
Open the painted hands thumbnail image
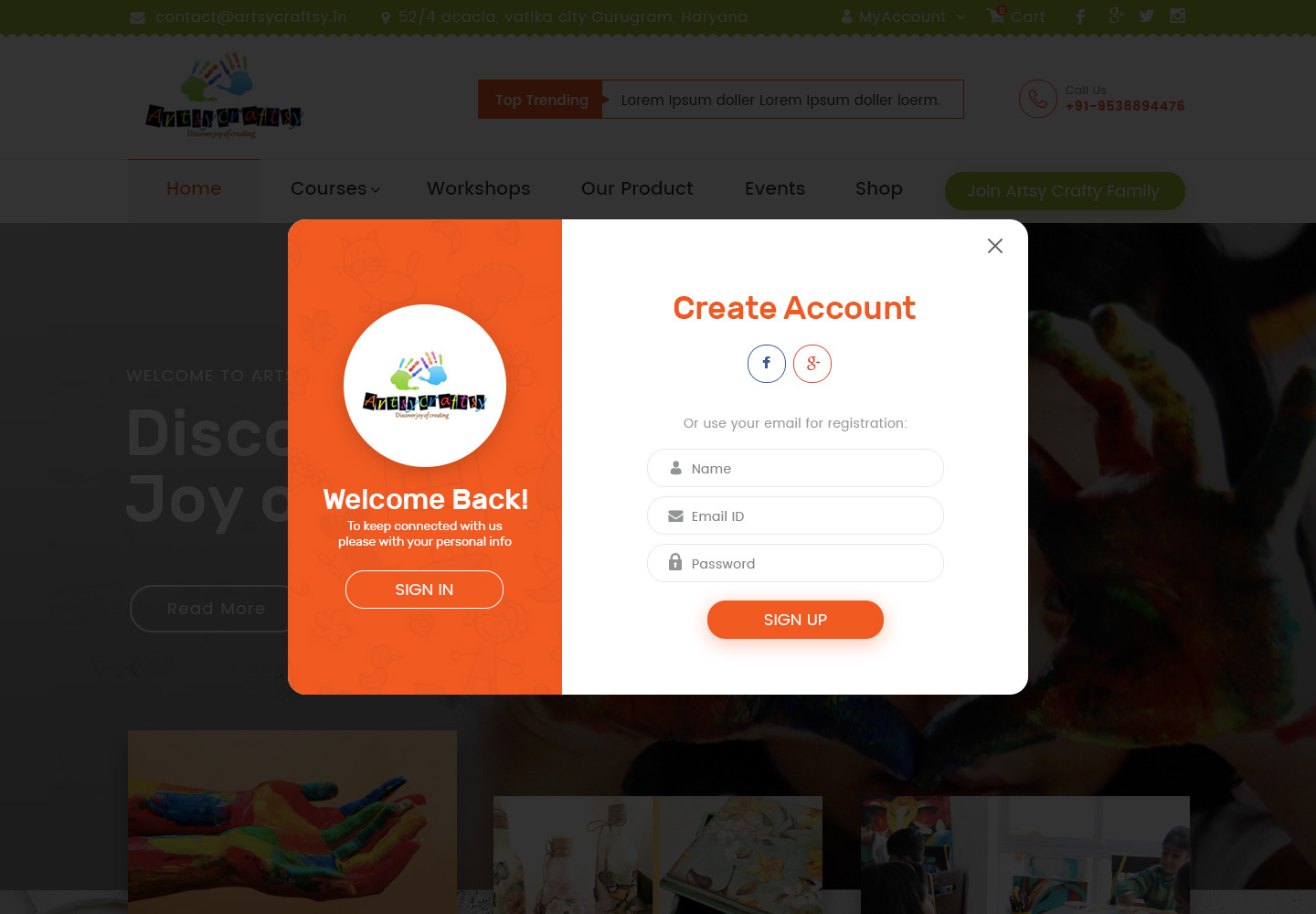292,822
